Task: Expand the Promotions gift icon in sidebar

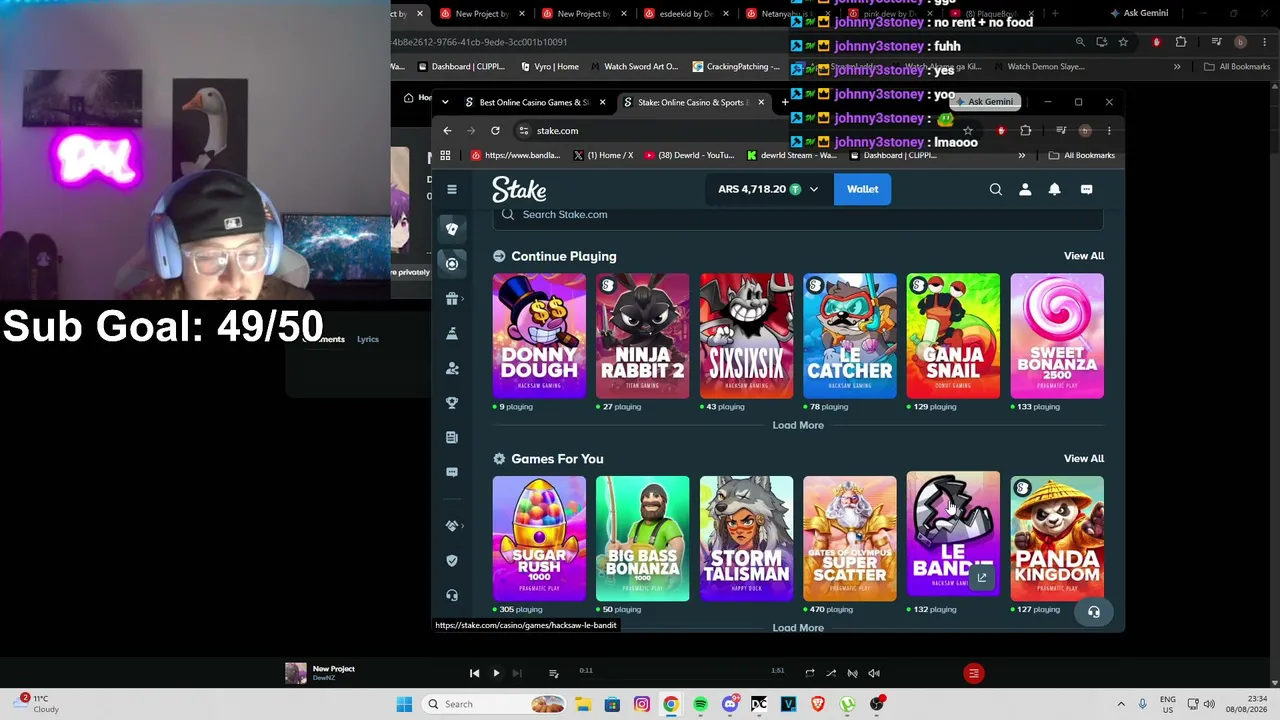Action: click(452, 299)
